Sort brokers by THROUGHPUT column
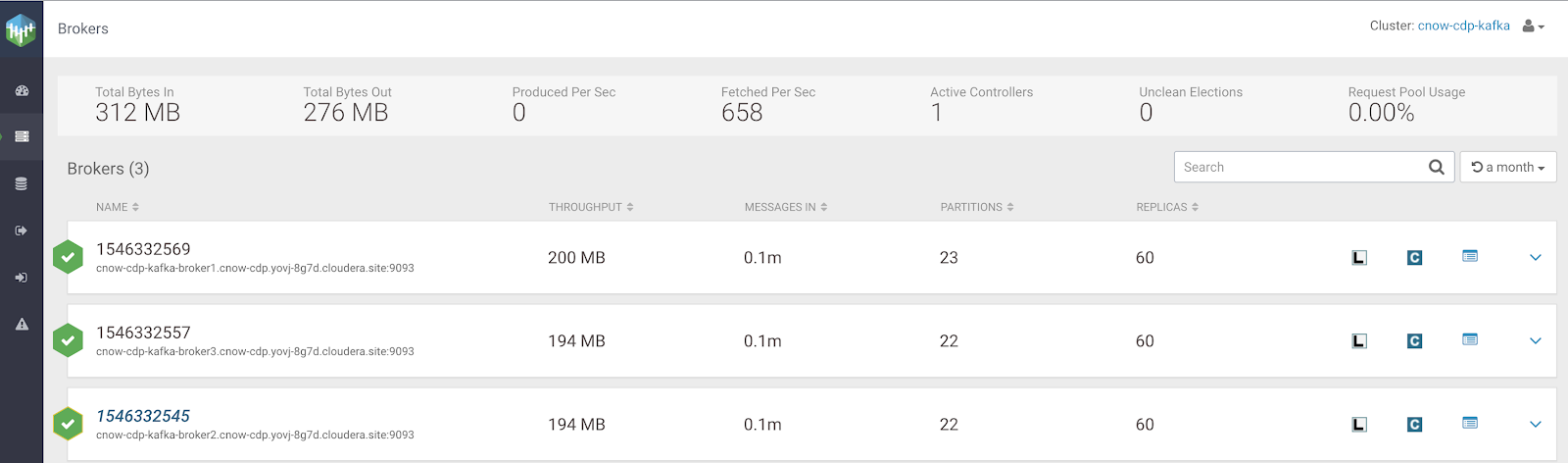1568x463 pixels. [x=591, y=207]
